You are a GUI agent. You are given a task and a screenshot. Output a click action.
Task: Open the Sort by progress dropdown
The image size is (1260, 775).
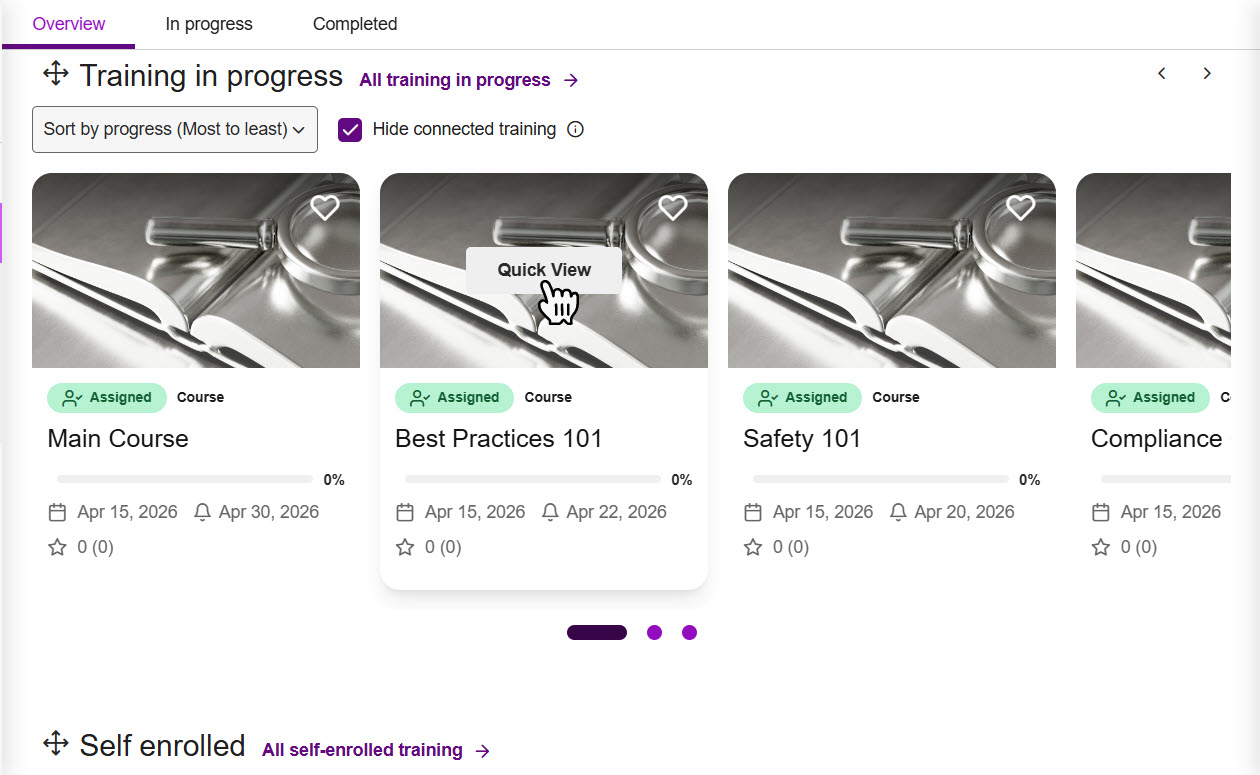click(x=175, y=129)
